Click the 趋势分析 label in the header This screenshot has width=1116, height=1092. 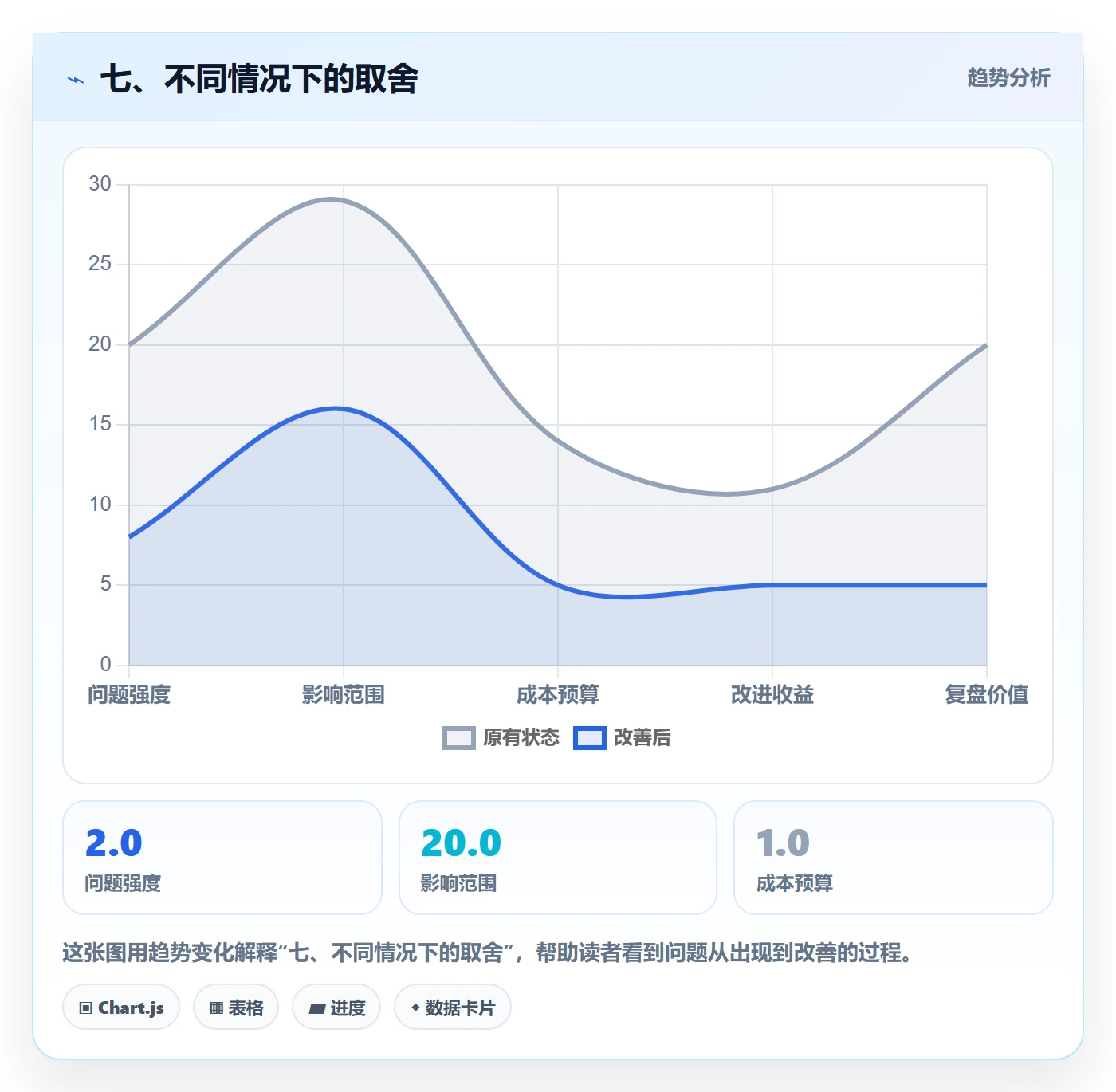coord(1008,77)
